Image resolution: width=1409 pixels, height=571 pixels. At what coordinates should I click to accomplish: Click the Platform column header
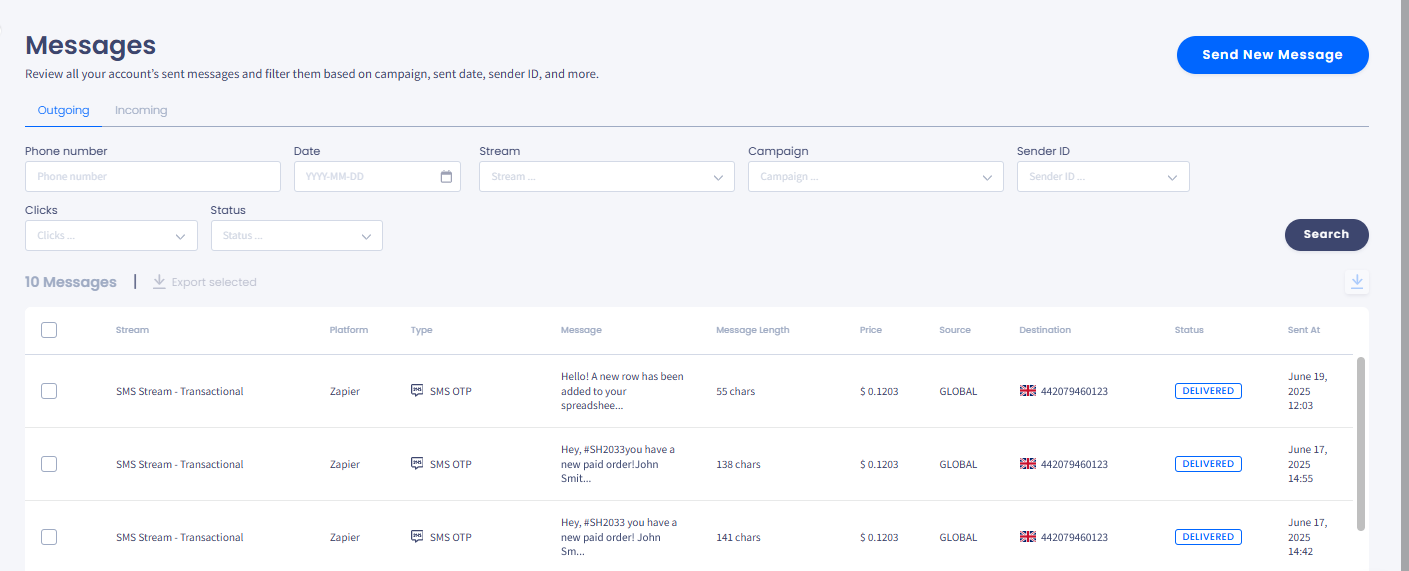[349, 330]
